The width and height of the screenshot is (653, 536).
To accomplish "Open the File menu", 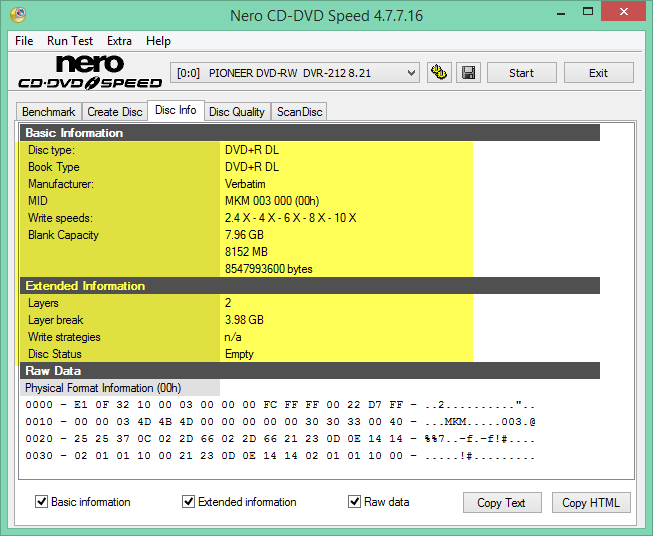I will [24, 41].
